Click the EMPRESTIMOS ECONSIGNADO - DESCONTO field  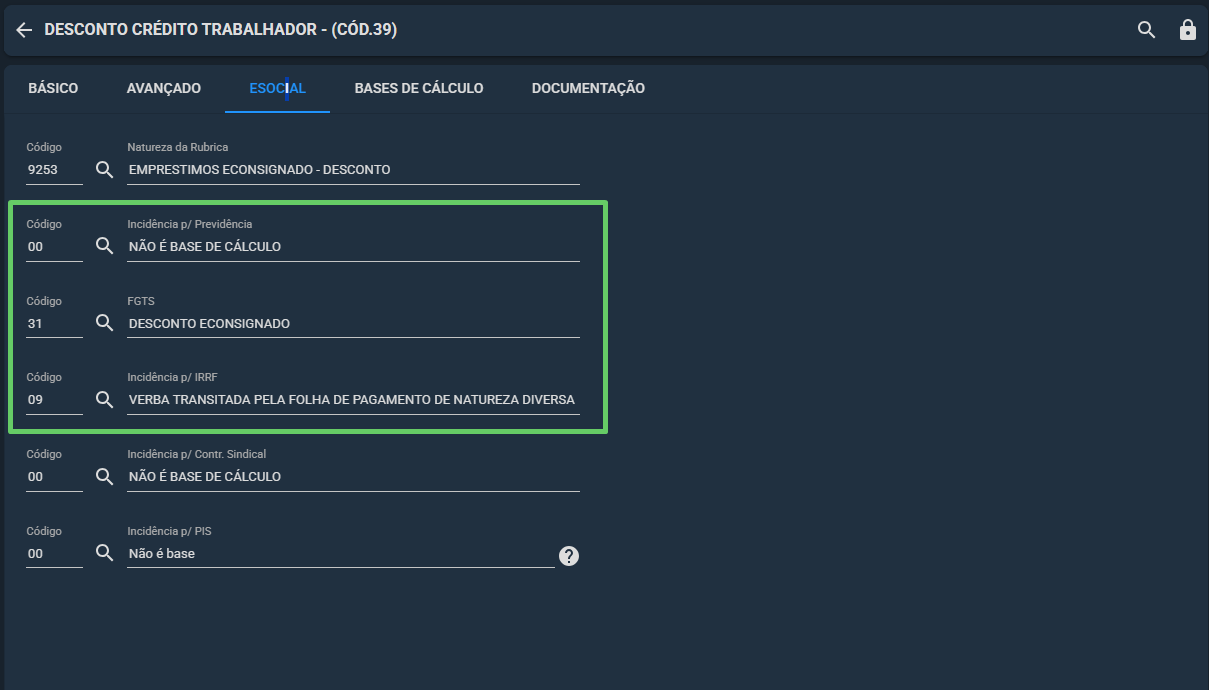[x=354, y=170]
